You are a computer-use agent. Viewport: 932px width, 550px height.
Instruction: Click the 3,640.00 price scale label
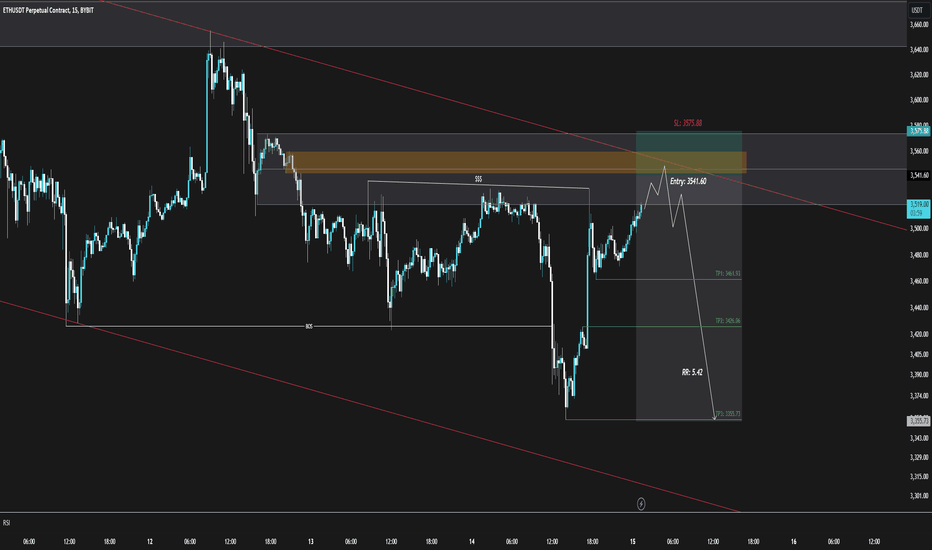pyautogui.click(x=919, y=49)
